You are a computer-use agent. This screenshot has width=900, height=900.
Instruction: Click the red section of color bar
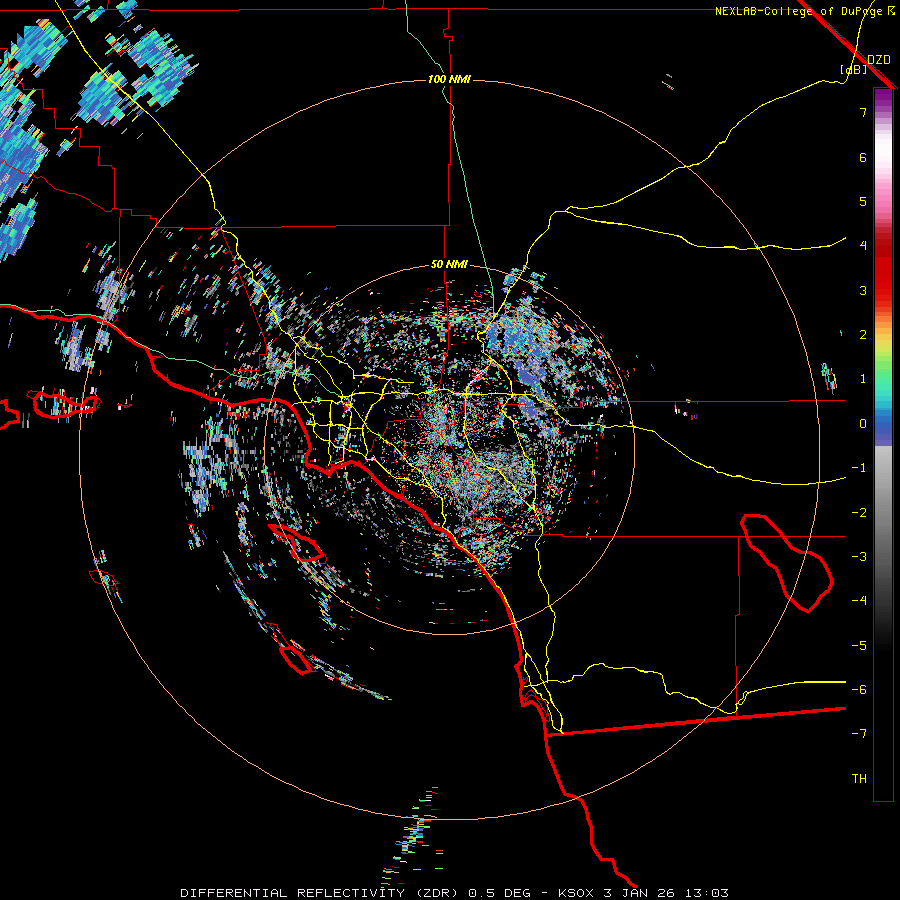click(883, 270)
